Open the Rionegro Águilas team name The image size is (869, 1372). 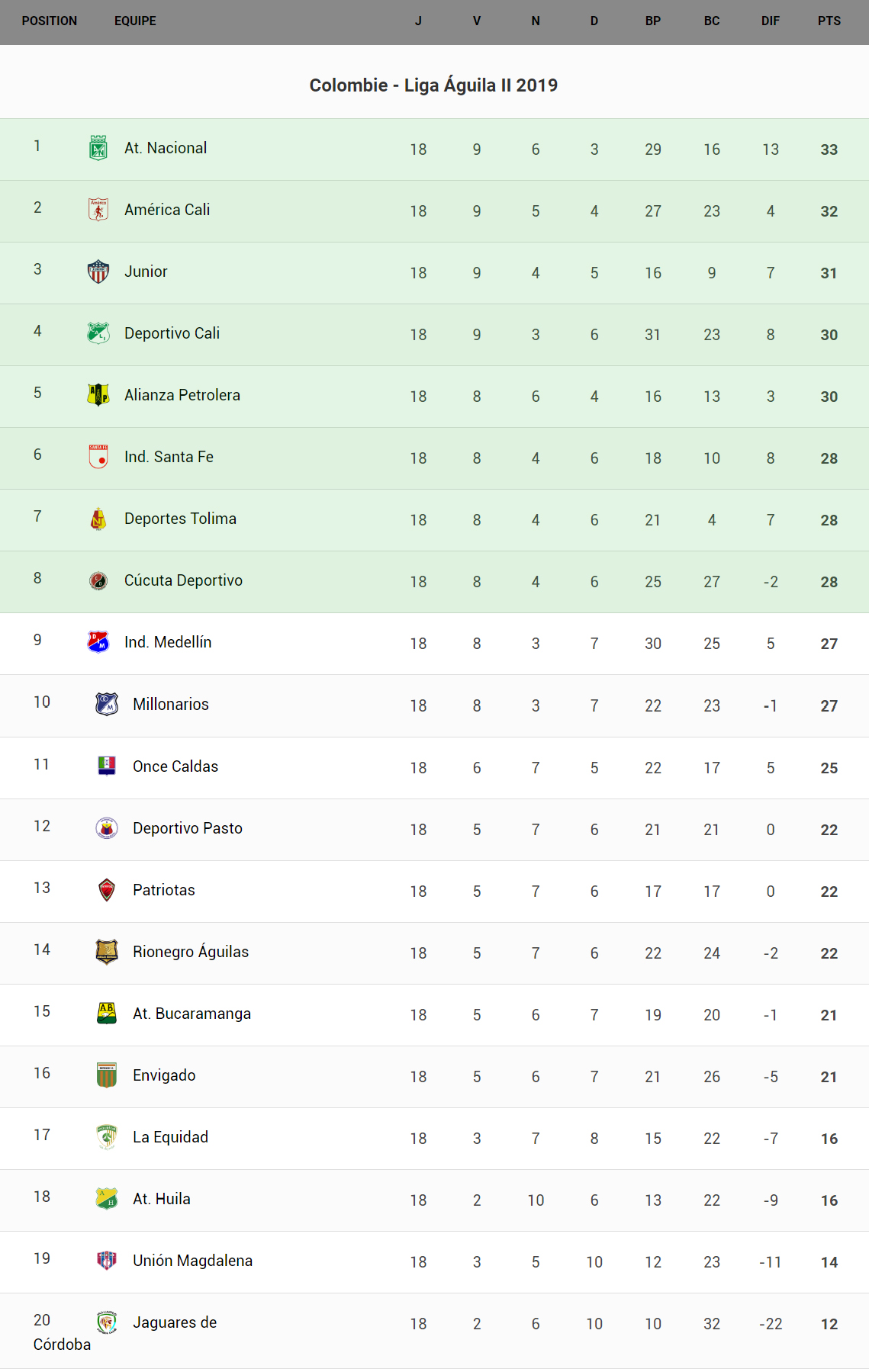[x=191, y=952]
